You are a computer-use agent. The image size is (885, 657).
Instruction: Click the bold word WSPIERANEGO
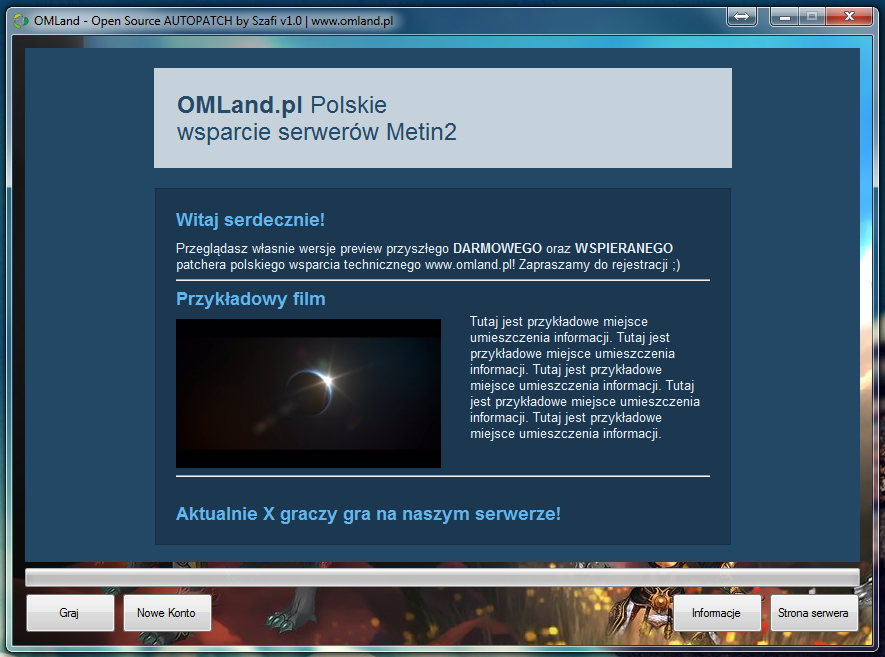tap(624, 248)
